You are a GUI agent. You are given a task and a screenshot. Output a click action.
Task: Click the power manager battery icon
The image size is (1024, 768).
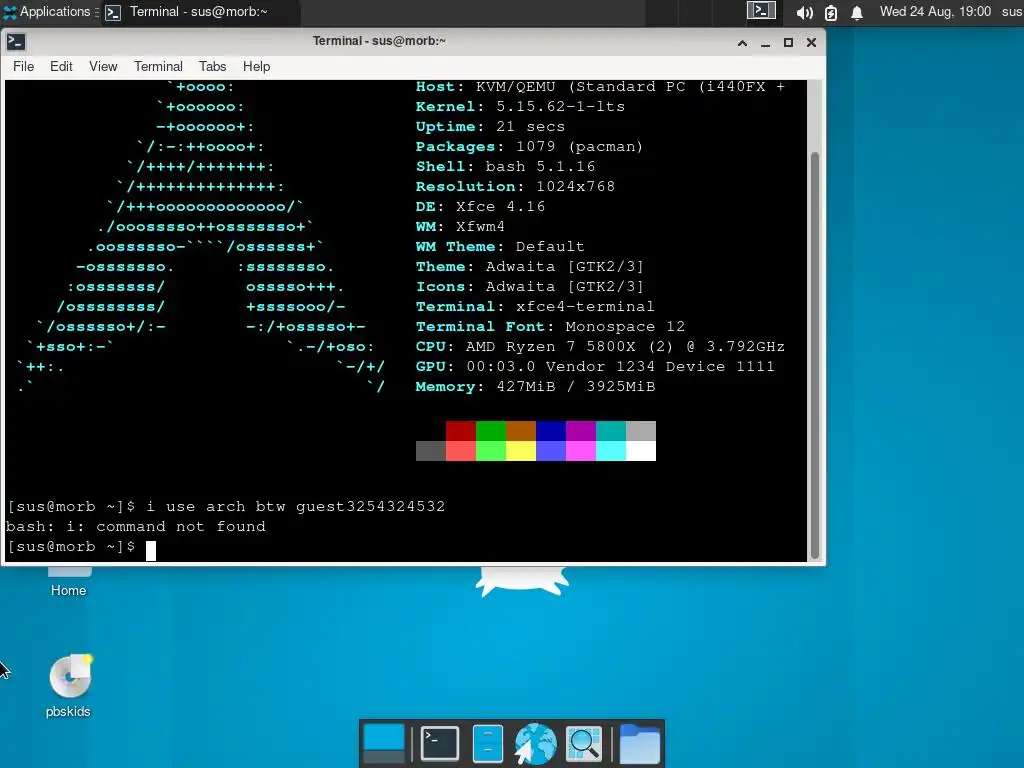pyautogui.click(x=831, y=12)
